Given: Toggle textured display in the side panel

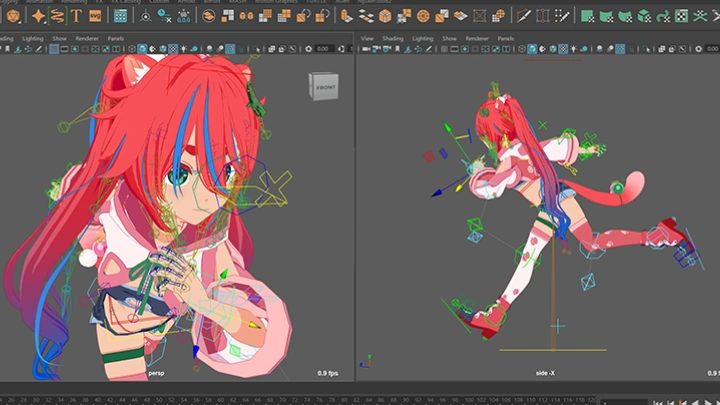Looking at the screenshot, I should click(x=563, y=49).
